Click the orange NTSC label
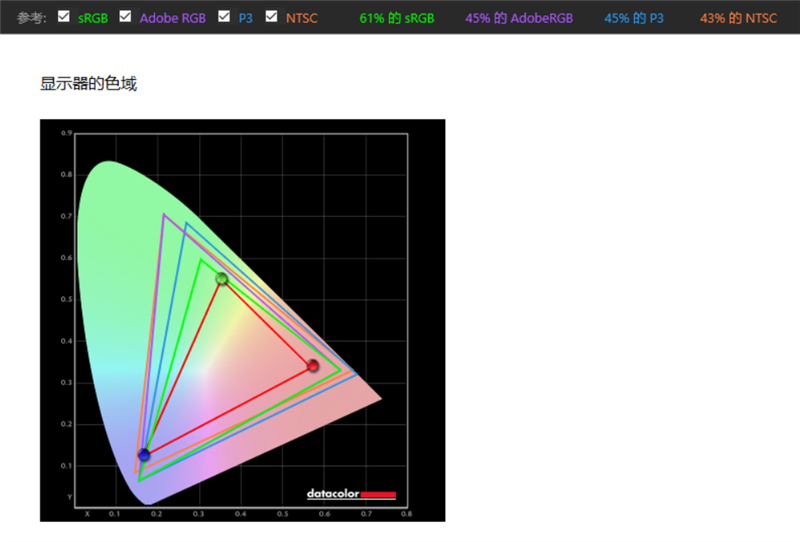800x542 pixels. [x=302, y=18]
